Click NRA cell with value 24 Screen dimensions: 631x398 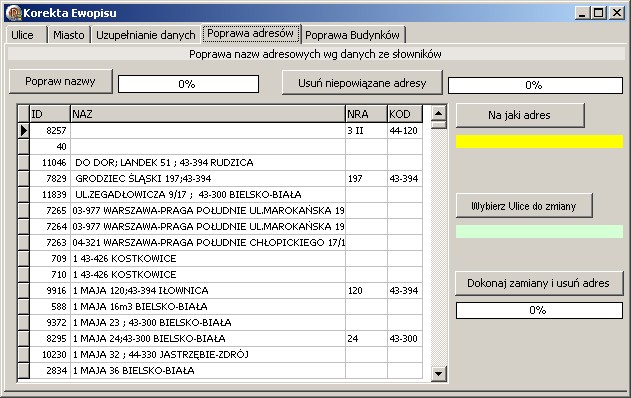366,338
